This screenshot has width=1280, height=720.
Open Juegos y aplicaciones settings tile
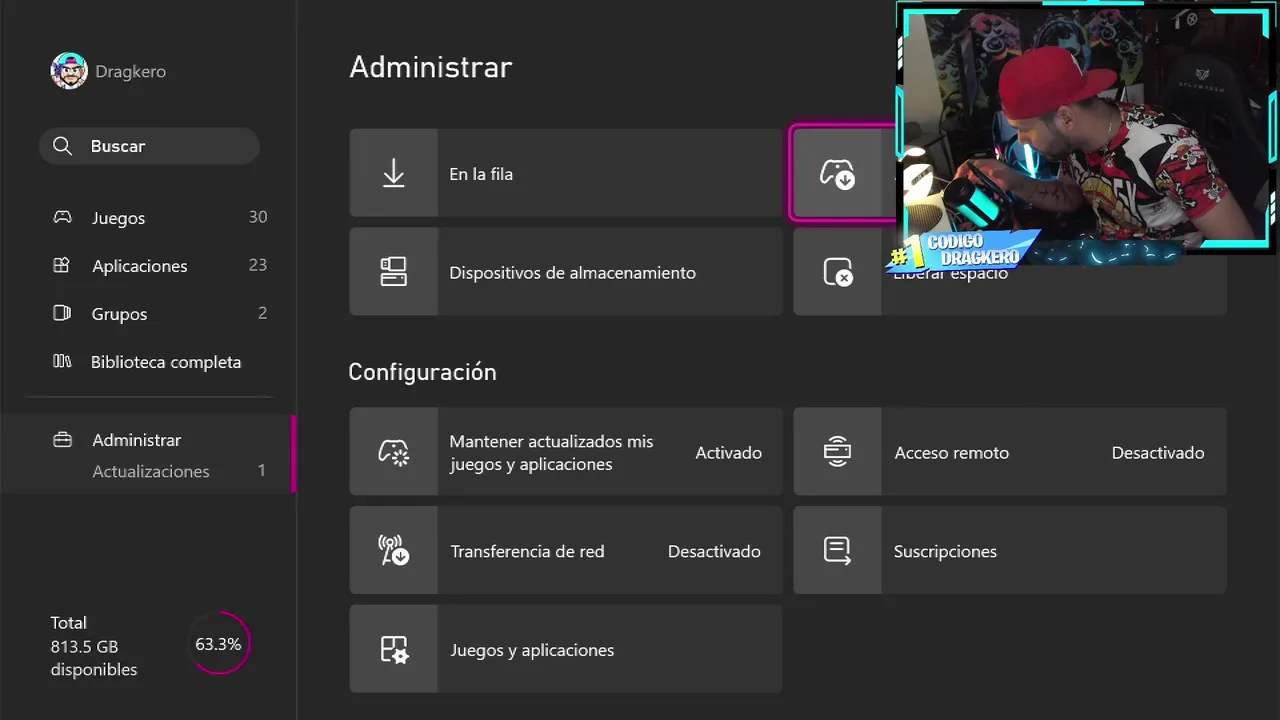pyautogui.click(x=566, y=650)
